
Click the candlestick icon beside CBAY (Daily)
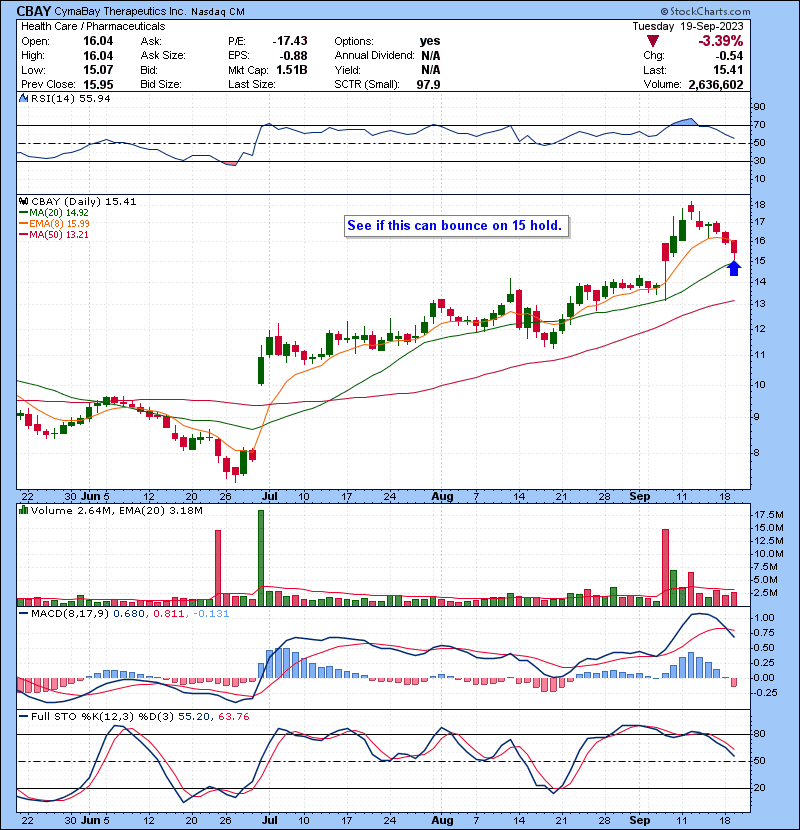coord(23,201)
